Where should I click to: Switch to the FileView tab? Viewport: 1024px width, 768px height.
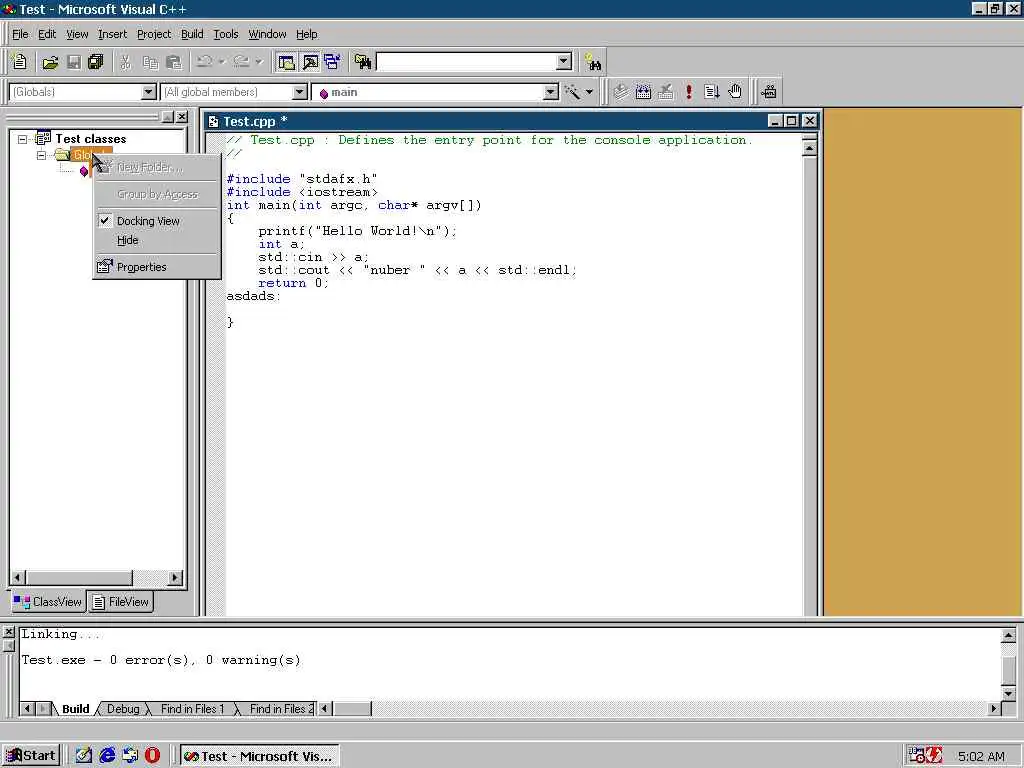[x=120, y=601]
